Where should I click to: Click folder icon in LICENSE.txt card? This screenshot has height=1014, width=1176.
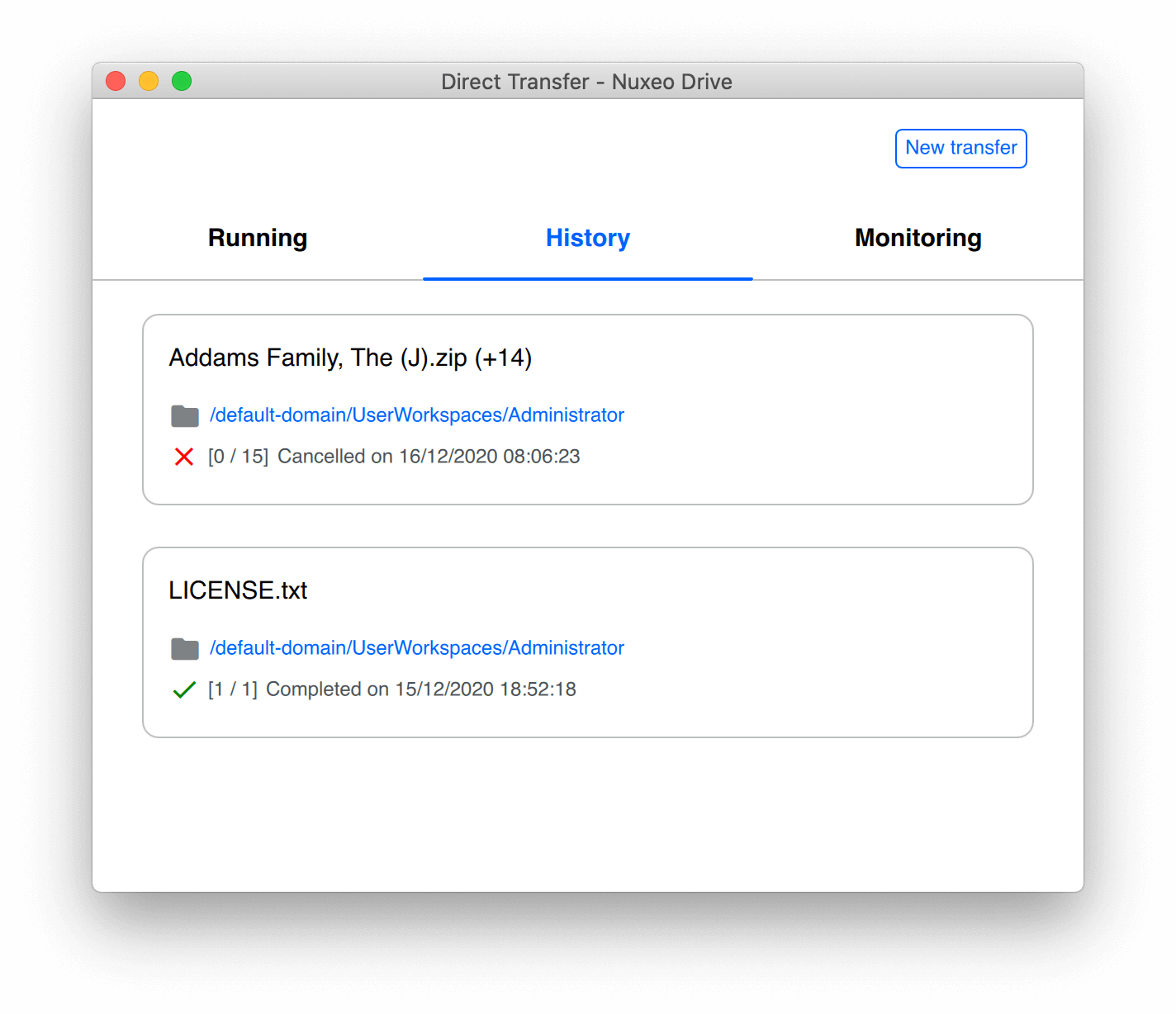(185, 649)
